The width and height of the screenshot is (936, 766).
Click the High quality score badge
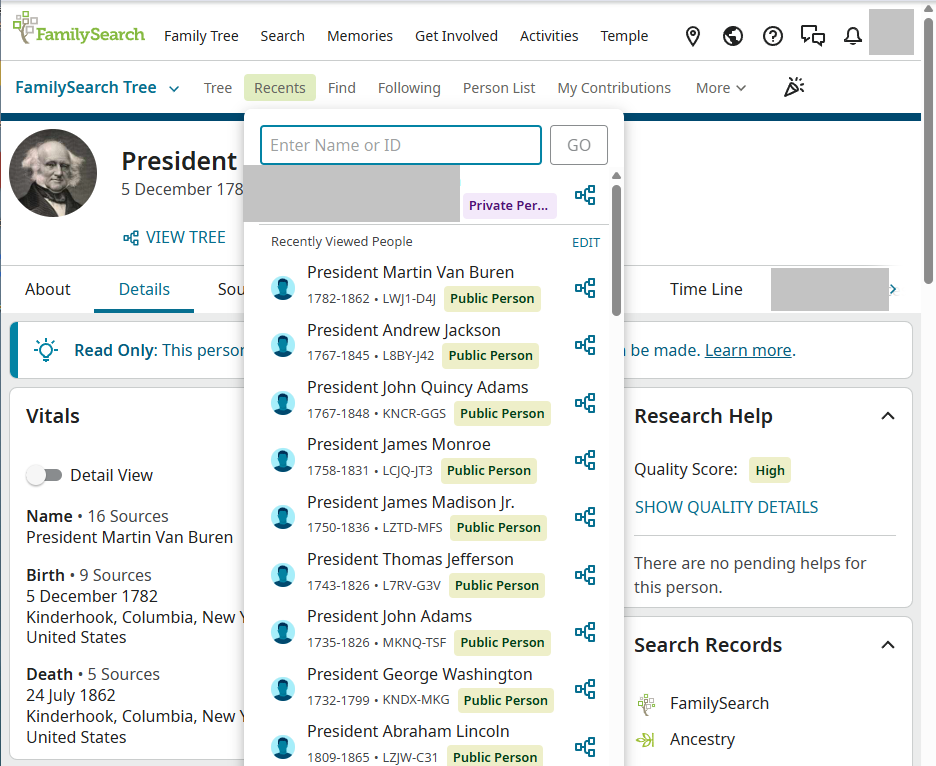[770, 470]
